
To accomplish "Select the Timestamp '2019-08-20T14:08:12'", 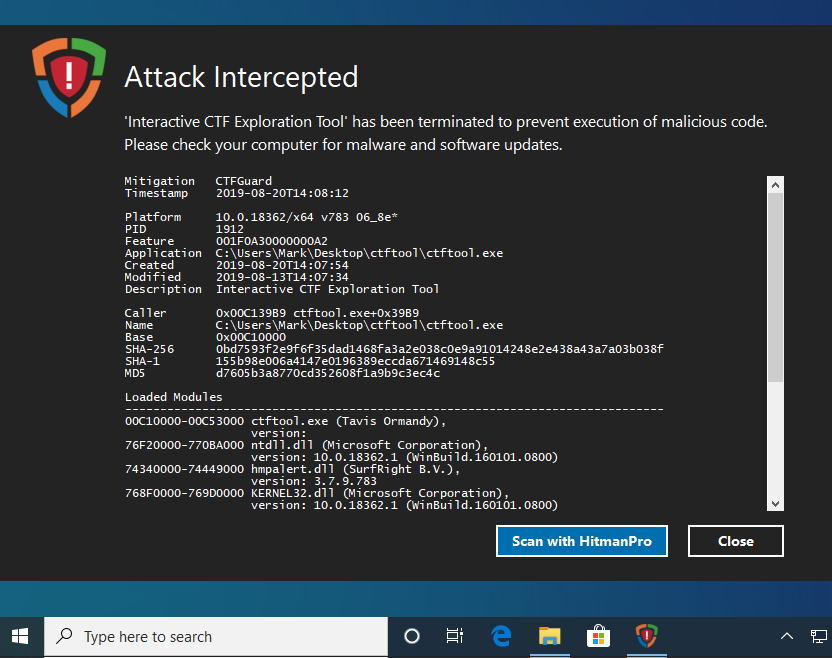I will coord(282,193).
